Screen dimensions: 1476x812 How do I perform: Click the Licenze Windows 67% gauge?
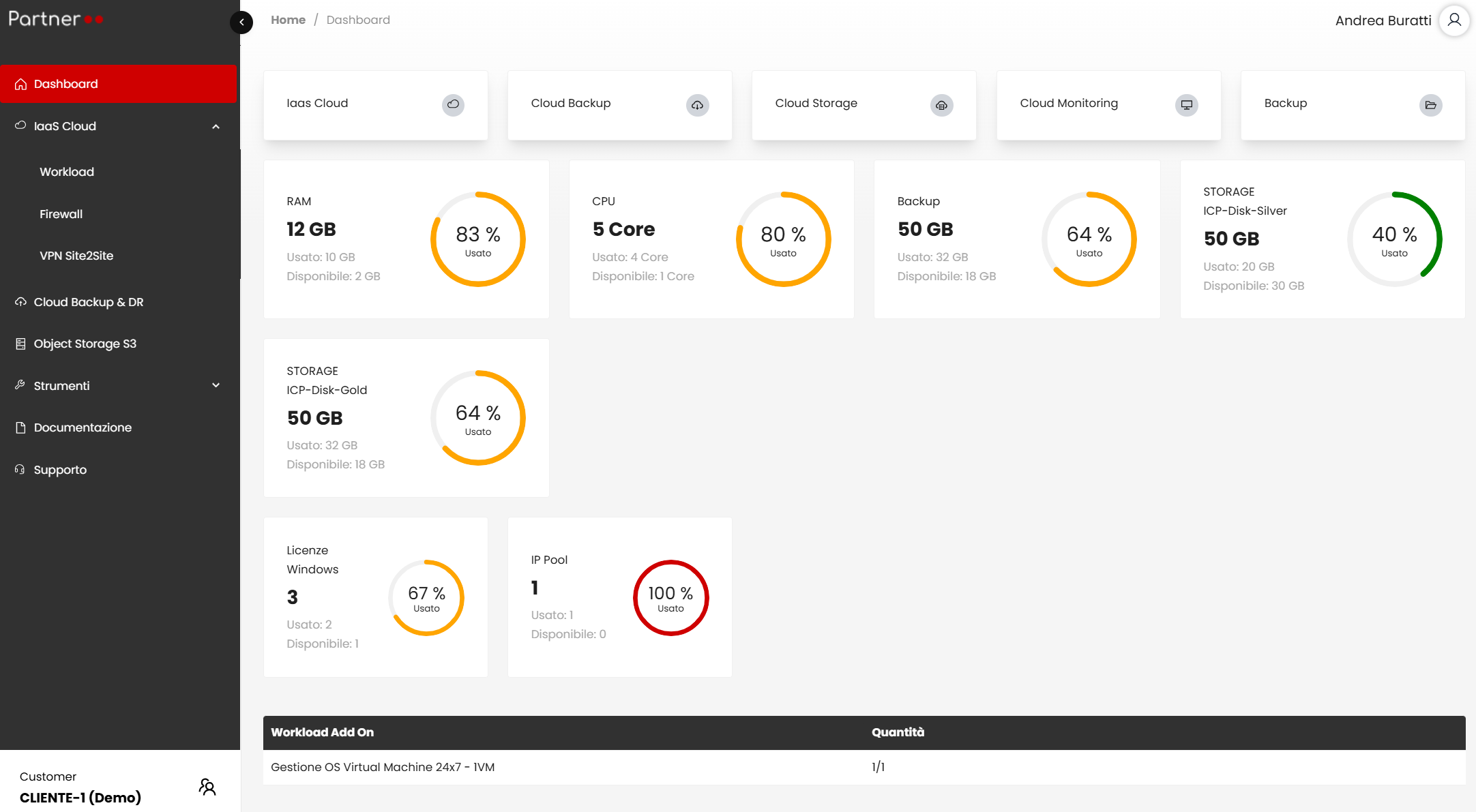point(426,598)
